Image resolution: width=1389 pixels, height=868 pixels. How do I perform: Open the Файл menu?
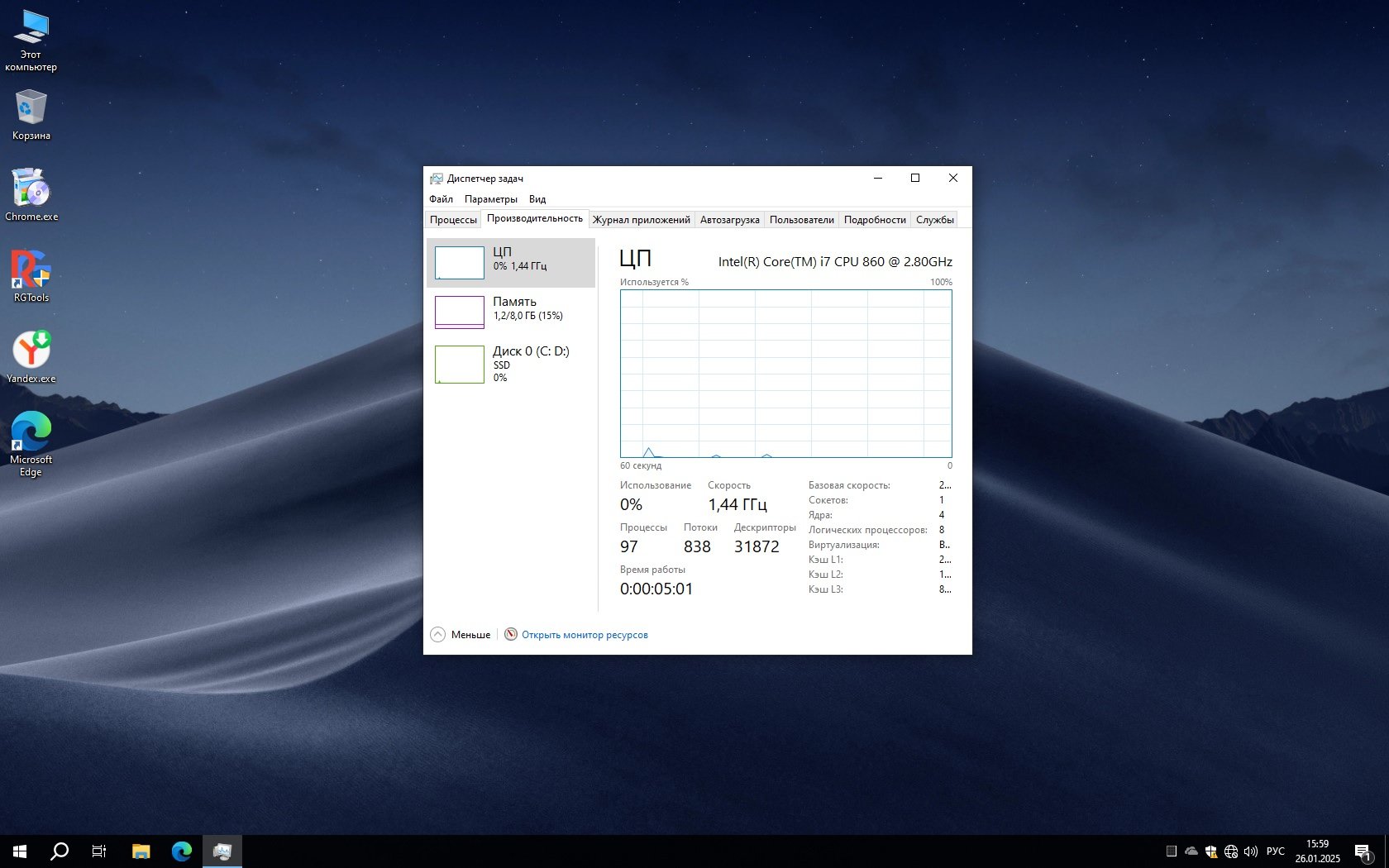click(441, 199)
